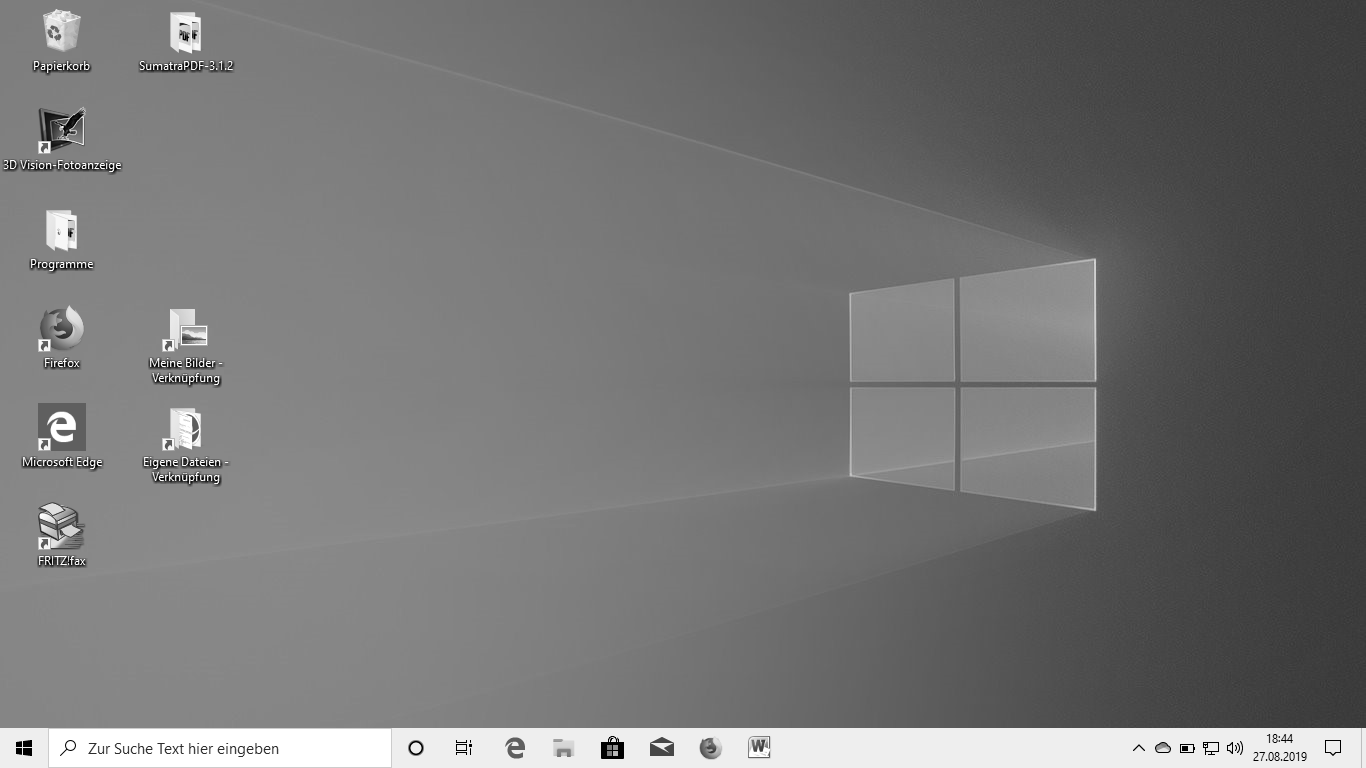Open Word from the taskbar
The image size is (1366, 768).
(x=759, y=748)
